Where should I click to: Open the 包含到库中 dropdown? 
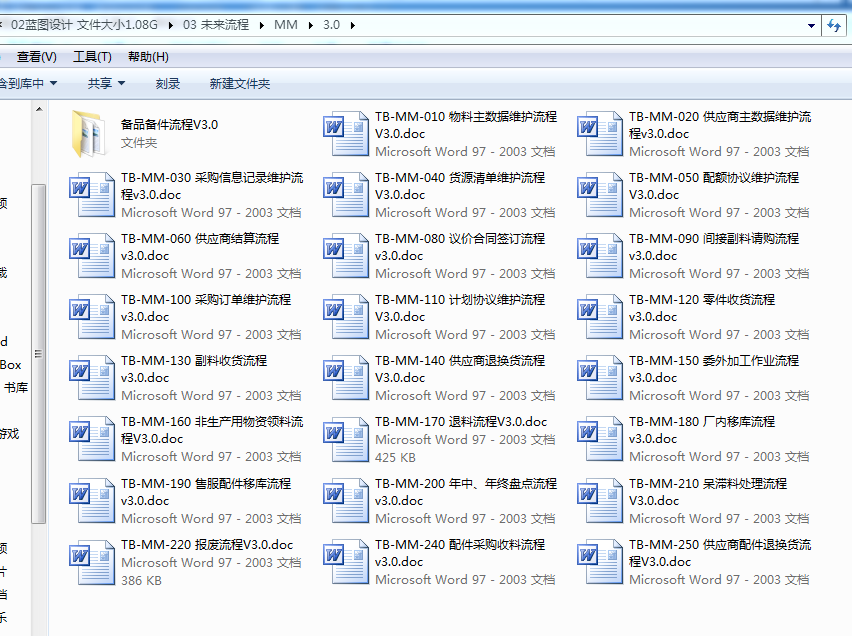pyautogui.click(x=29, y=83)
